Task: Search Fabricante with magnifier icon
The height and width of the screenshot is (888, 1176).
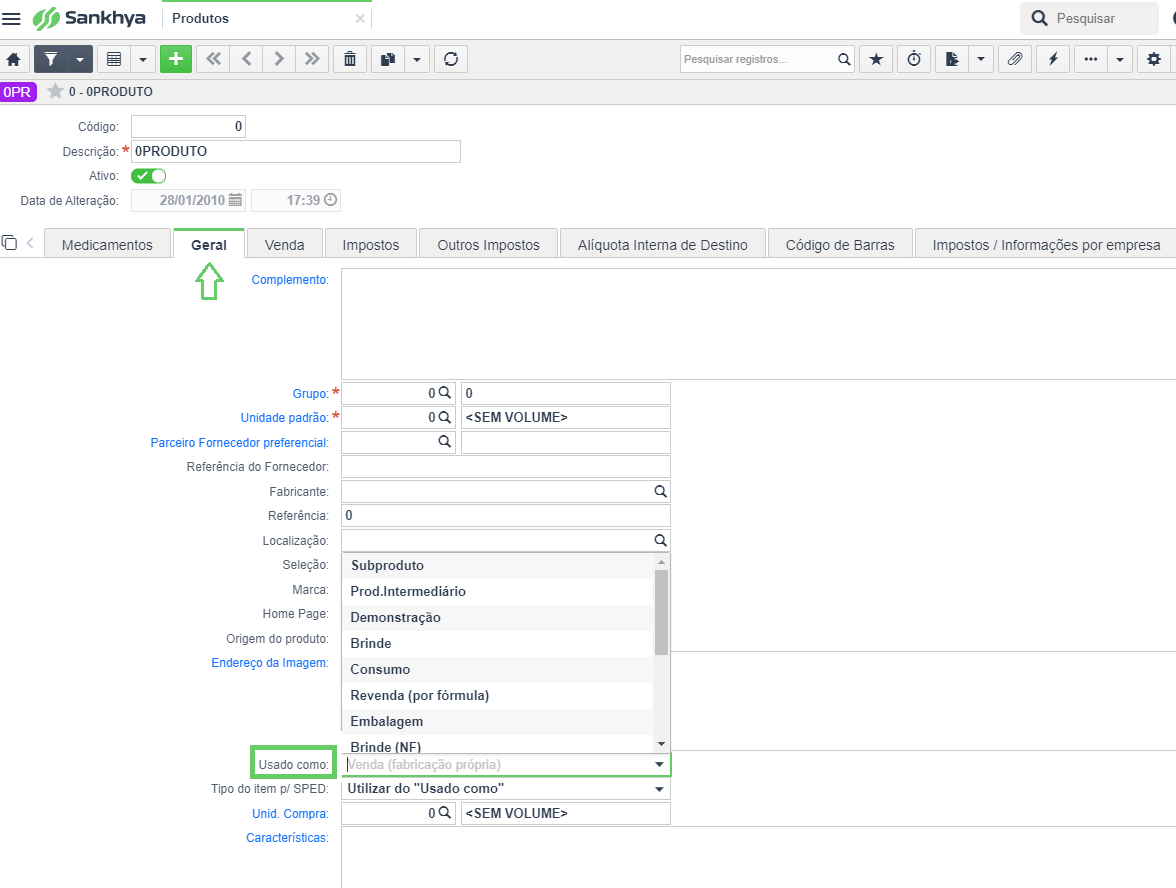Action: click(x=660, y=491)
